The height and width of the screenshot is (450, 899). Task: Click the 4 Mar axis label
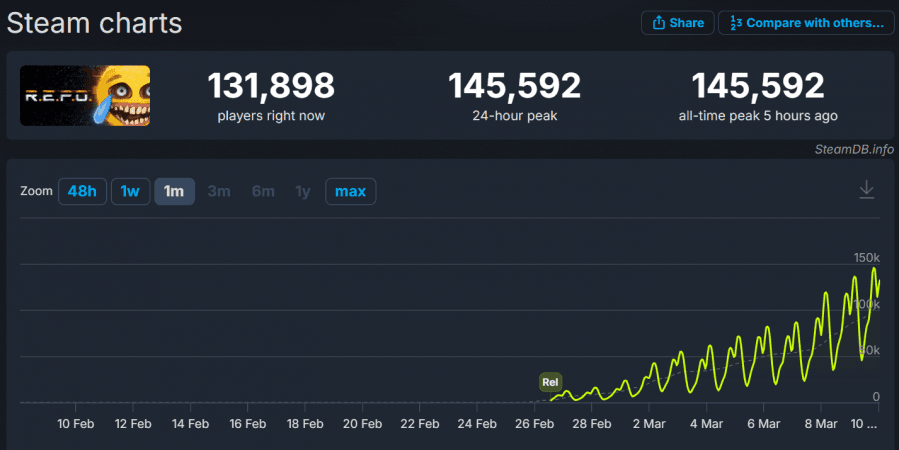click(706, 424)
